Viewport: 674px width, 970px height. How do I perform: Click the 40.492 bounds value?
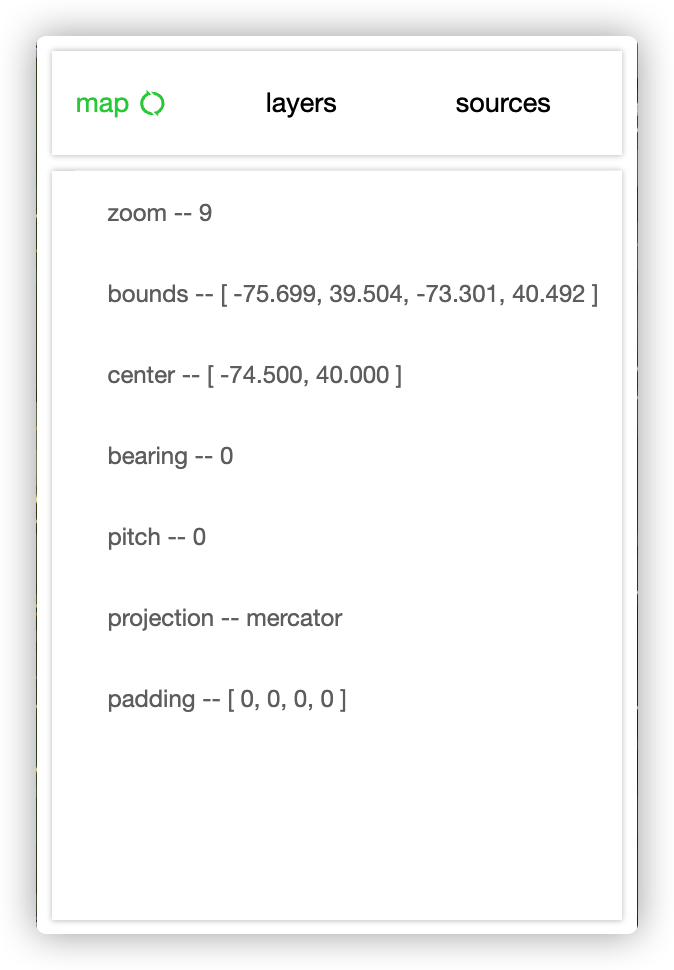548,294
